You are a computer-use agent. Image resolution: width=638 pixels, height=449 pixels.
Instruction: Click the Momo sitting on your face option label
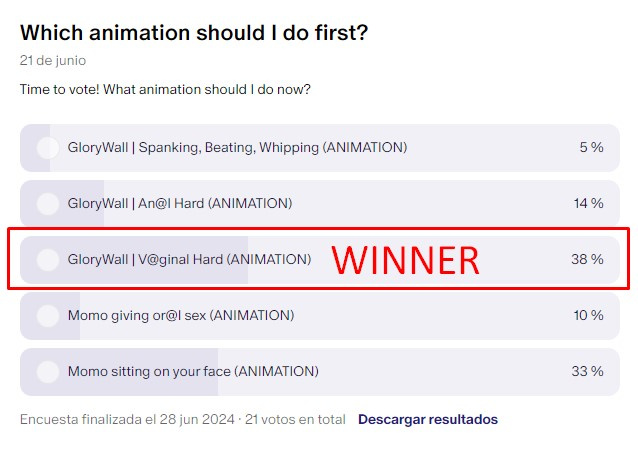click(x=193, y=371)
